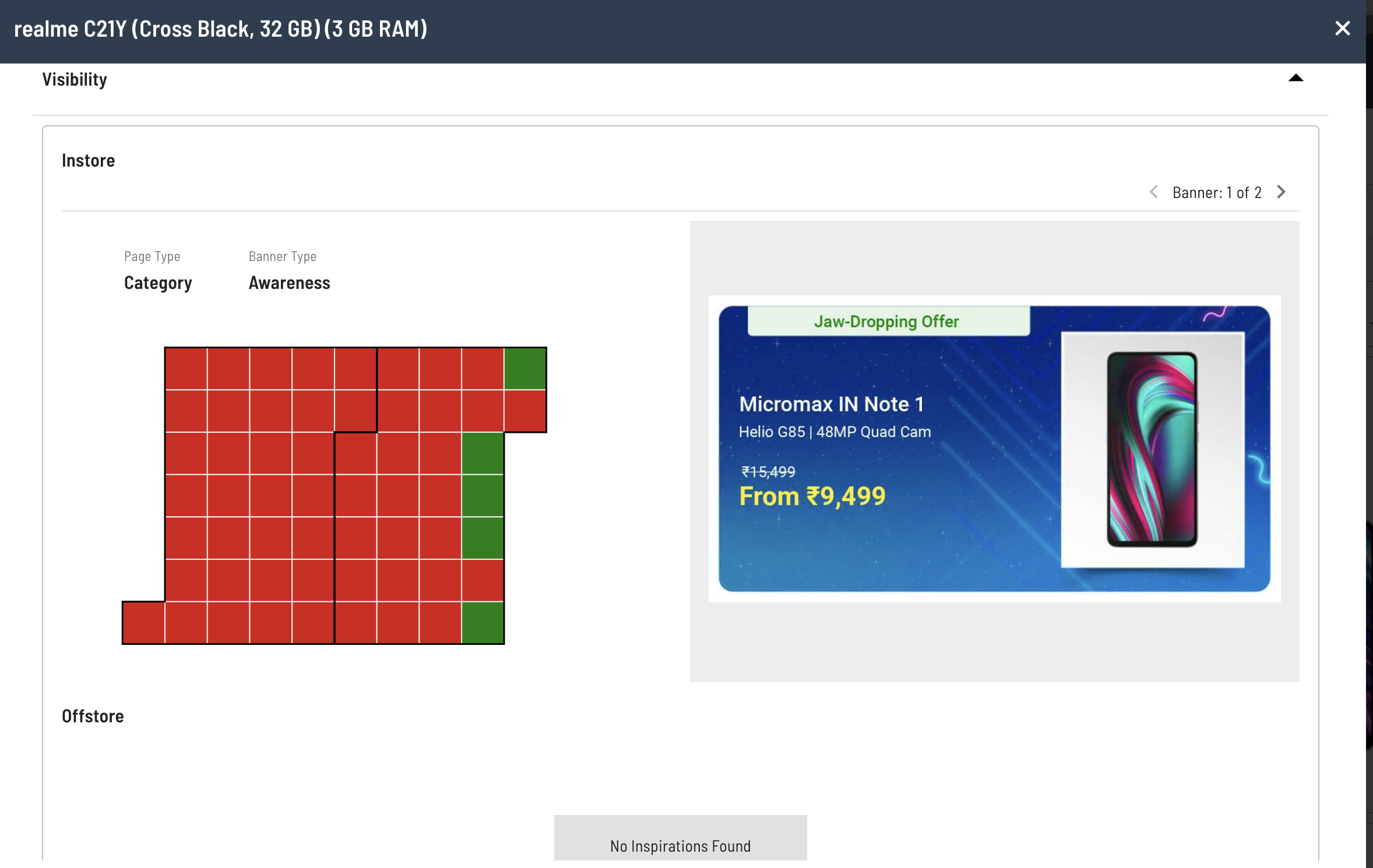Viewport: 1373px width, 868px height.
Task: Click the Banner: 1 of 2 counter
Action: point(1217,193)
